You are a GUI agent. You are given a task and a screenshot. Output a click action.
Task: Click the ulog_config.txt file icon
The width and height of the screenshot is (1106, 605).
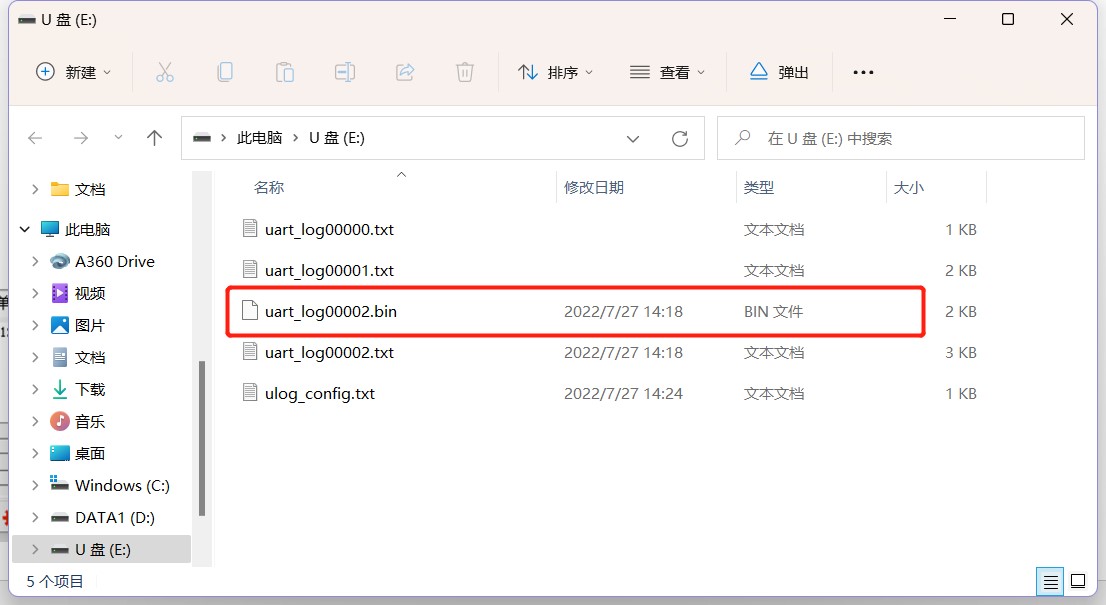click(x=250, y=392)
